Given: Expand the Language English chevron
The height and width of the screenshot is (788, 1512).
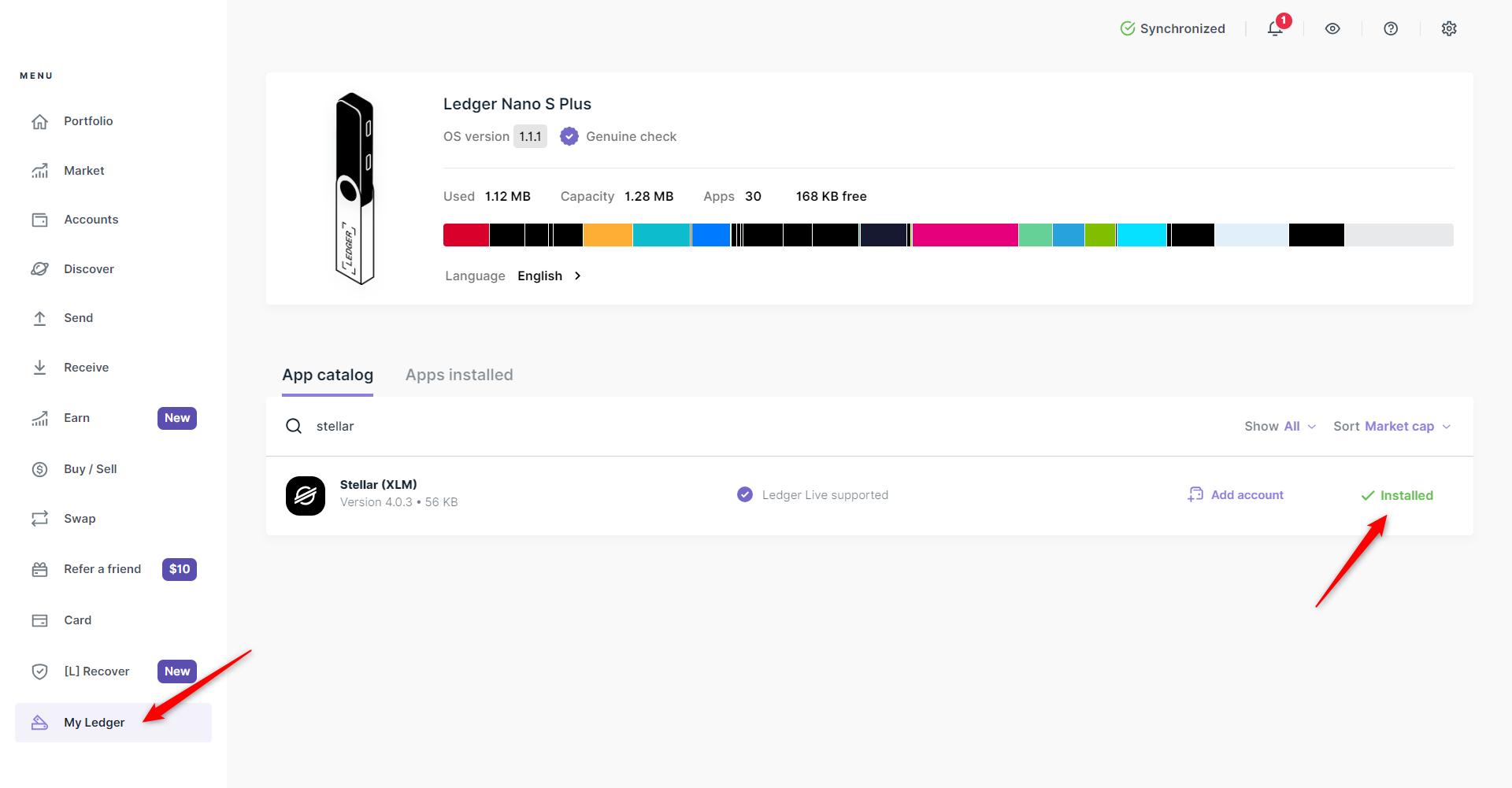Looking at the screenshot, I should (x=578, y=276).
